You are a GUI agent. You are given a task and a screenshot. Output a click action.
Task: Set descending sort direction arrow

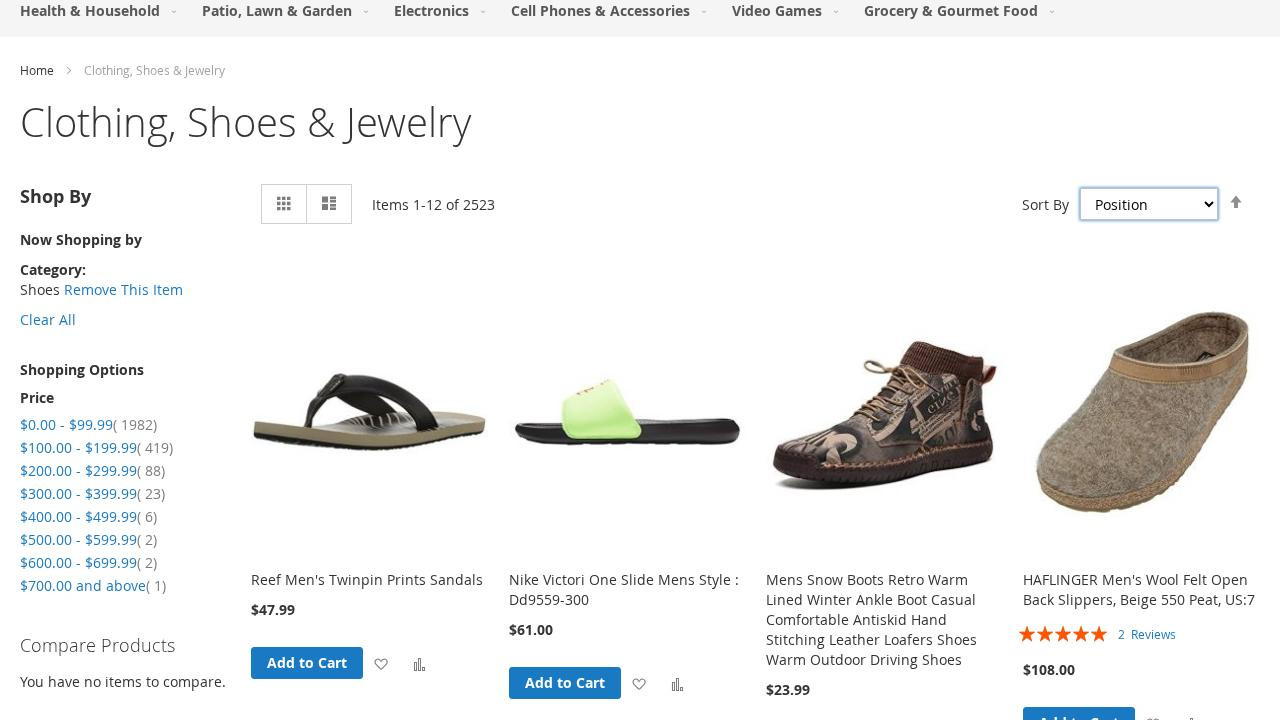1236,203
